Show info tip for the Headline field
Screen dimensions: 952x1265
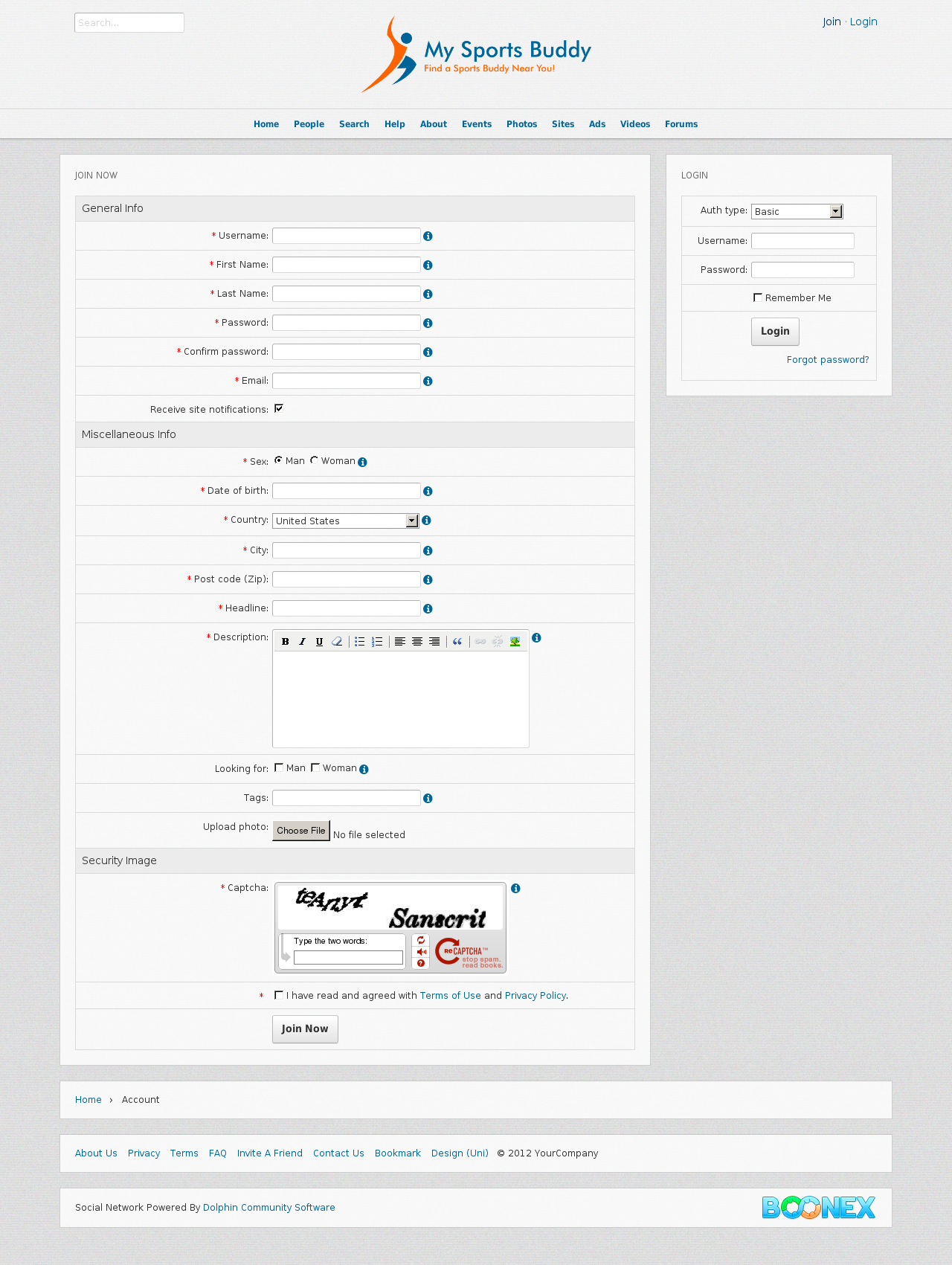coord(428,608)
